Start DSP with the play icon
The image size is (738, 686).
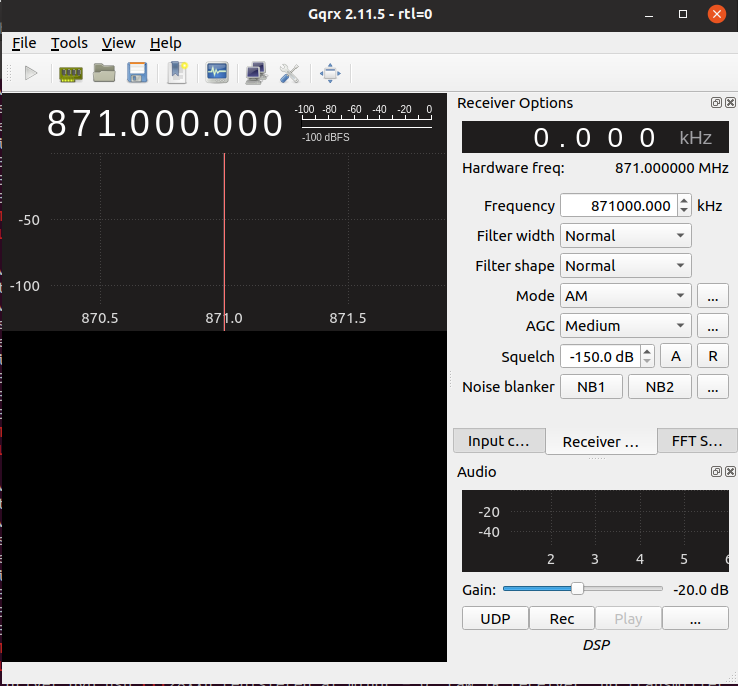coord(31,73)
